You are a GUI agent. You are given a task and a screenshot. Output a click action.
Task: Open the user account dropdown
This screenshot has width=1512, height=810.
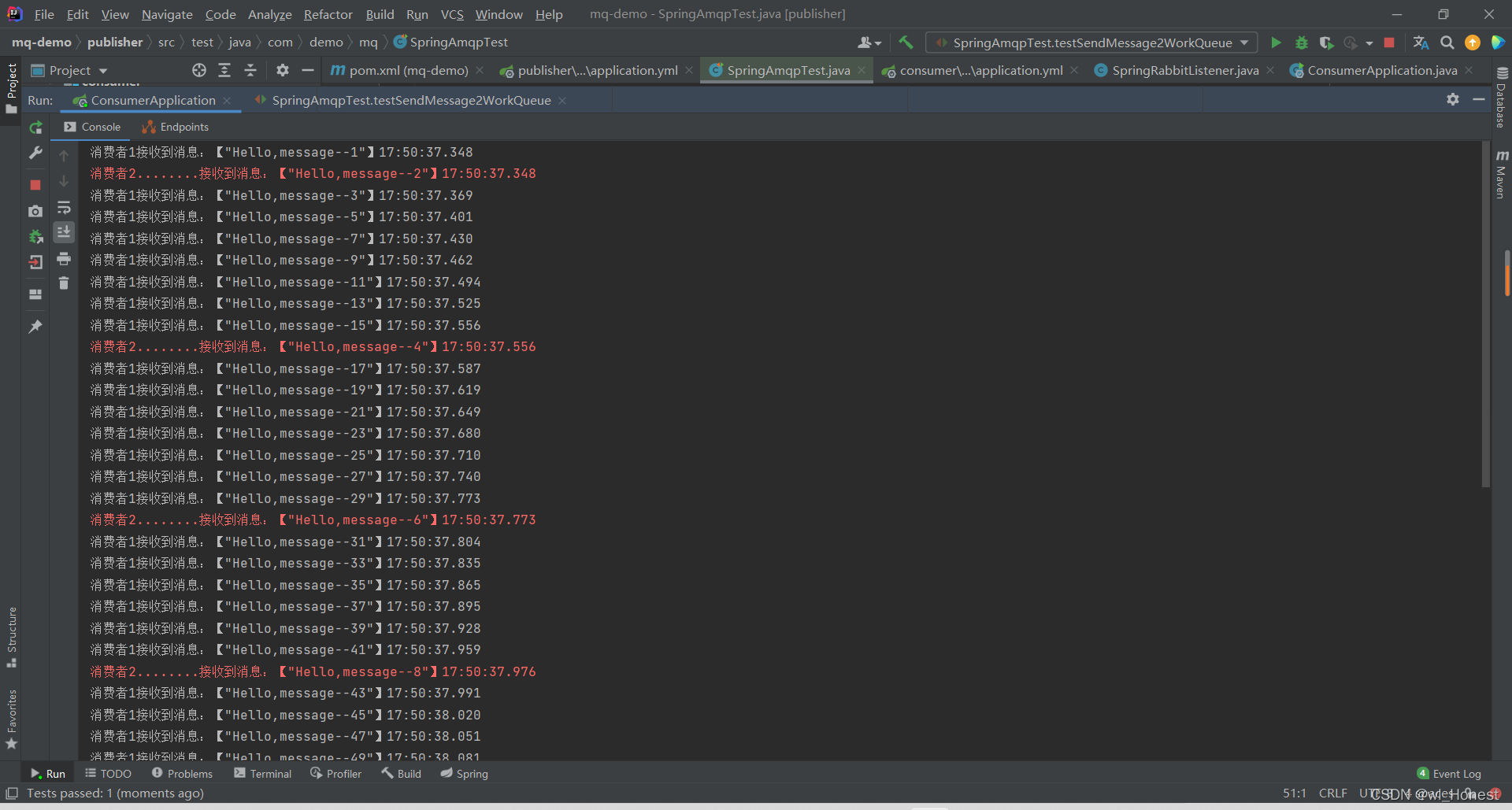[x=869, y=43]
